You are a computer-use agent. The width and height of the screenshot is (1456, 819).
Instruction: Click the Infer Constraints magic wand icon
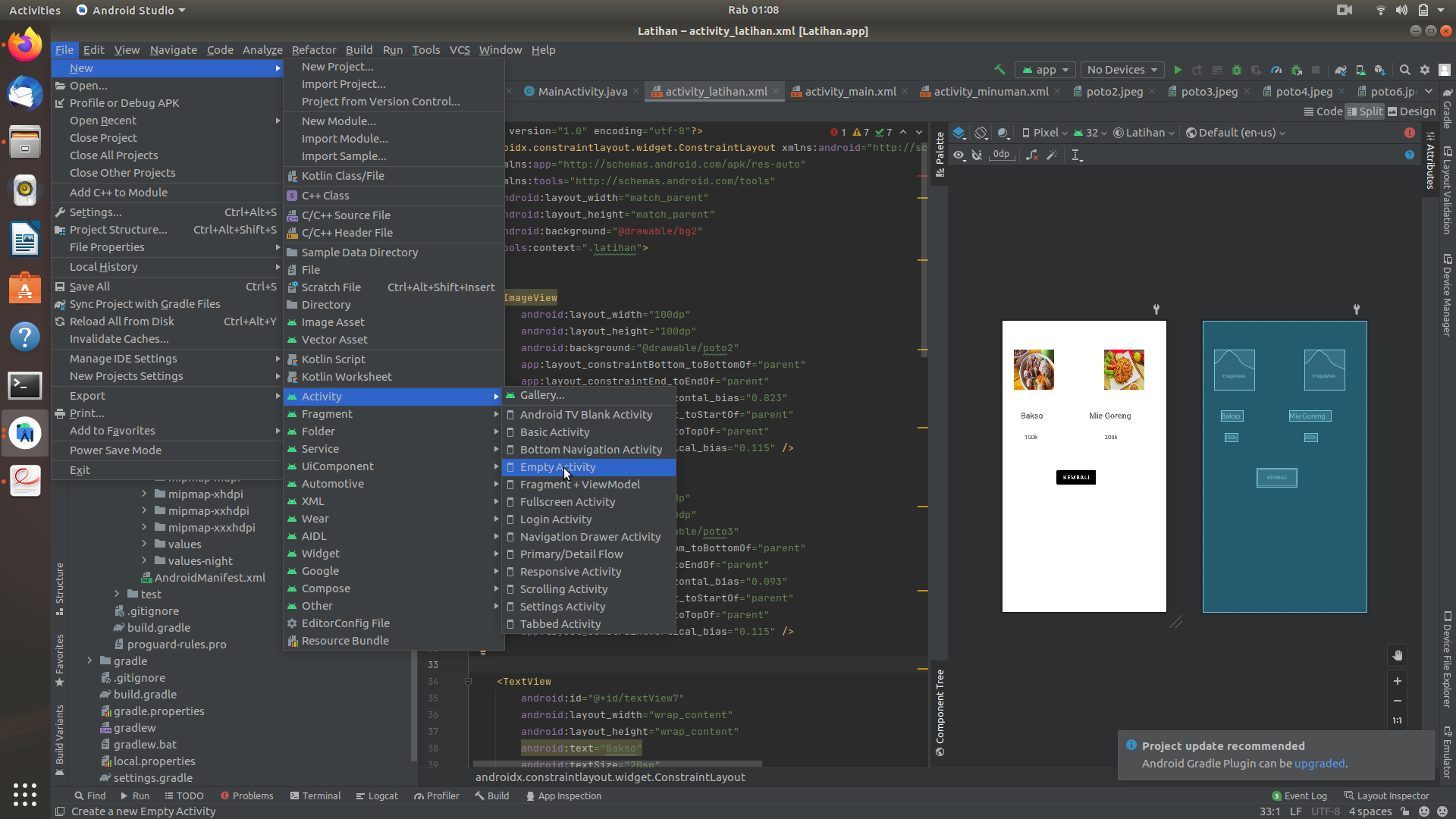[1052, 155]
